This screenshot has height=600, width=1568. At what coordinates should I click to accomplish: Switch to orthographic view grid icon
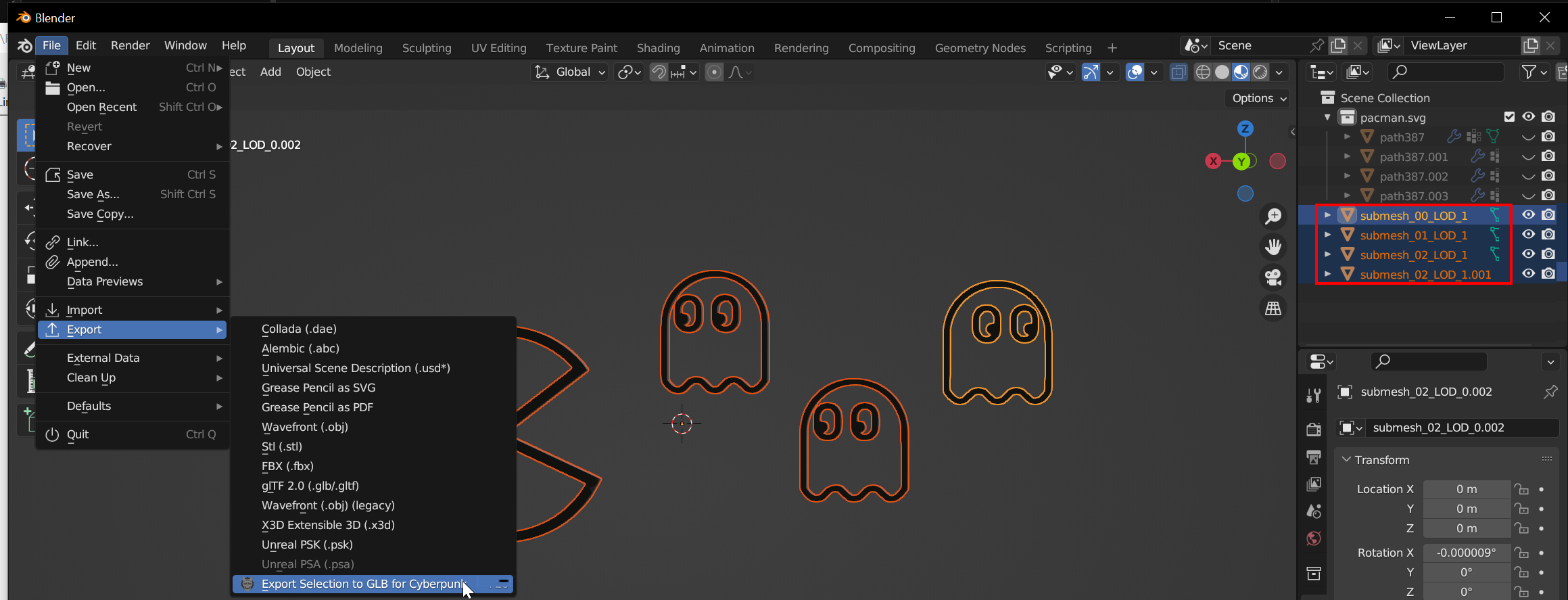[x=1273, y=308]
